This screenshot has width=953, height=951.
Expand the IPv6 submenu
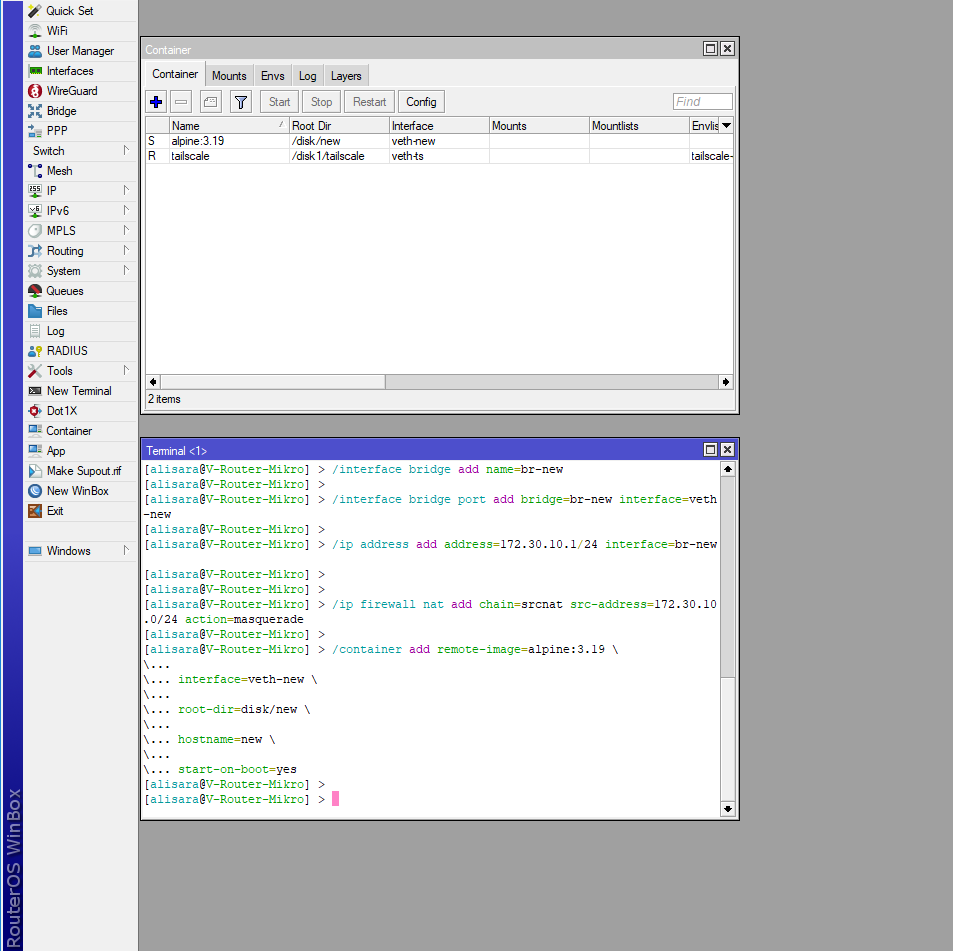[x=80, y=211]
